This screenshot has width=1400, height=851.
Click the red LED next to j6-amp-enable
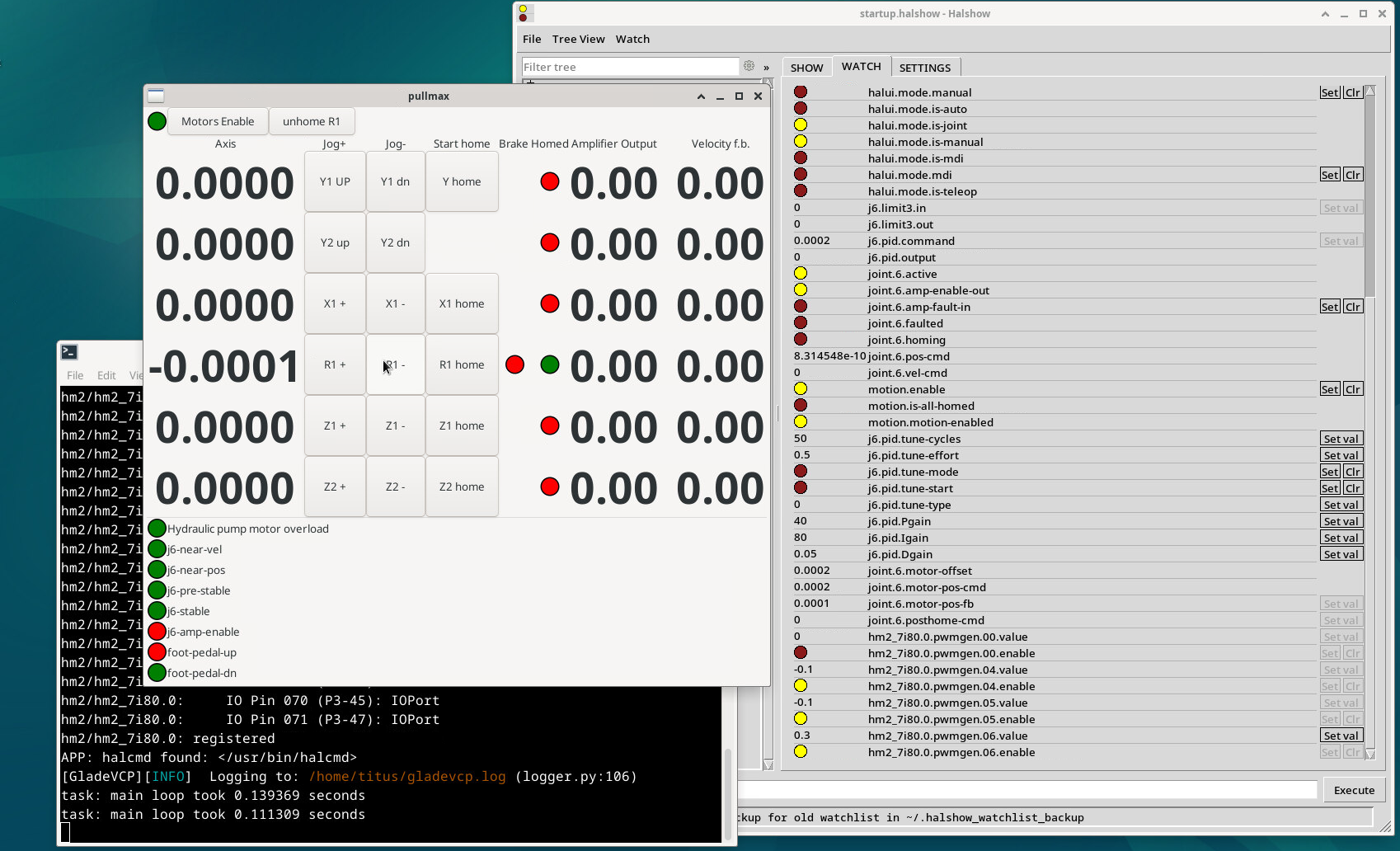(x=157, y=632)
